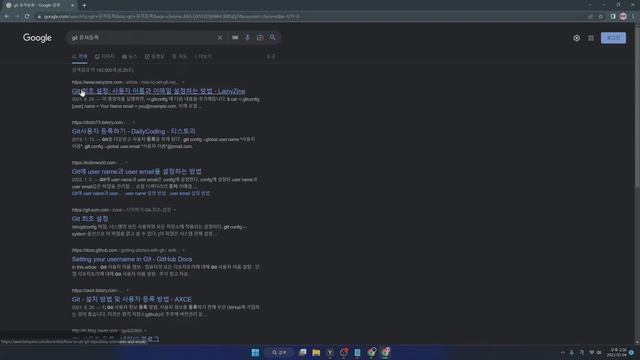The width and height of the screenshot is (640, 360).
Task: Select the All results tab
Action: (x=80, y=56)
